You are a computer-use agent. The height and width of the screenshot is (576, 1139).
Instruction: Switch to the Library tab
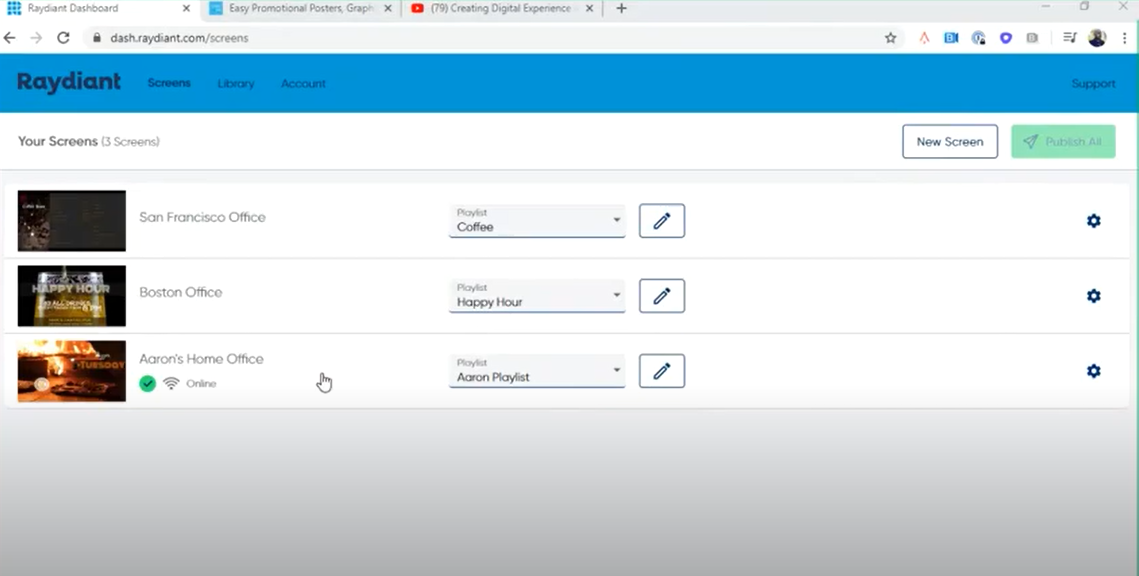pos(235,84)
